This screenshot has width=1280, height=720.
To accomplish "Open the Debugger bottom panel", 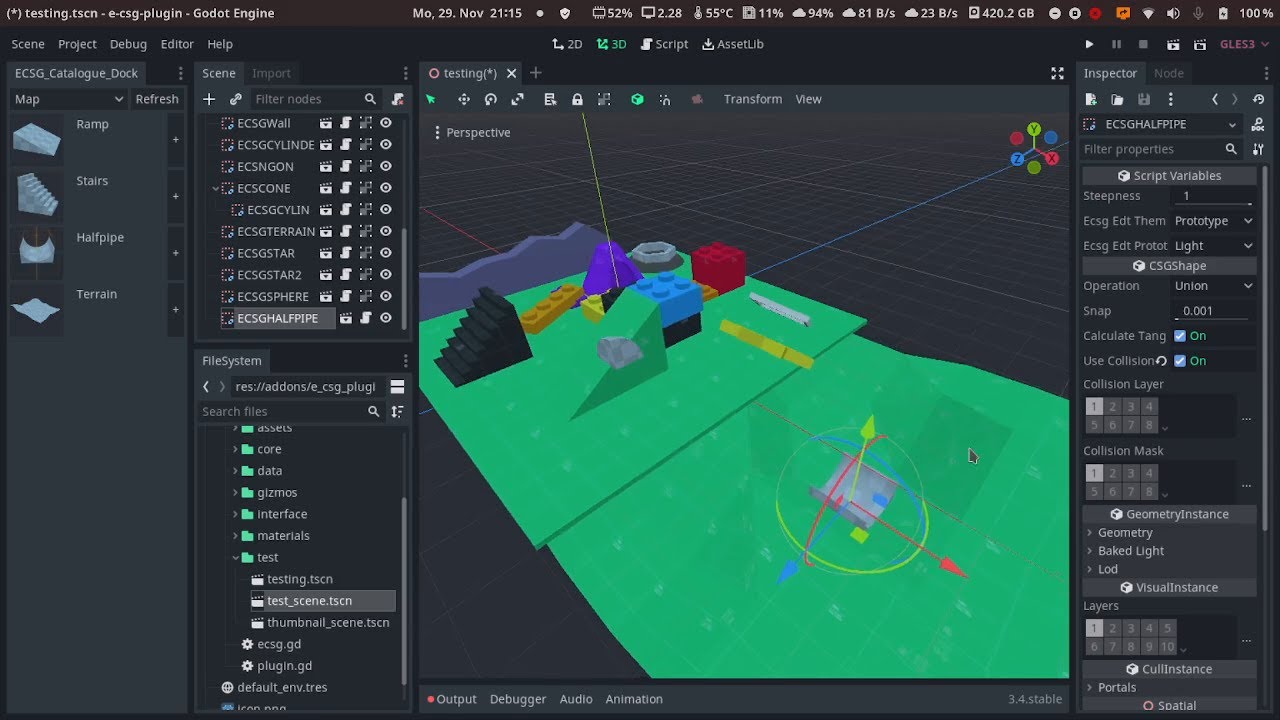I will (518, 699).
